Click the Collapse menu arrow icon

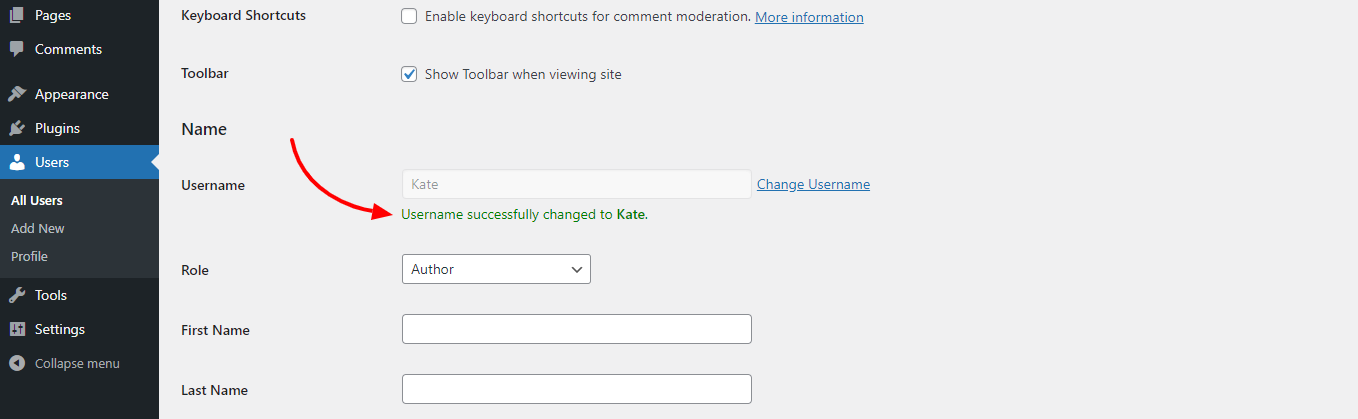pyautogui.click(x=17, y=363)
